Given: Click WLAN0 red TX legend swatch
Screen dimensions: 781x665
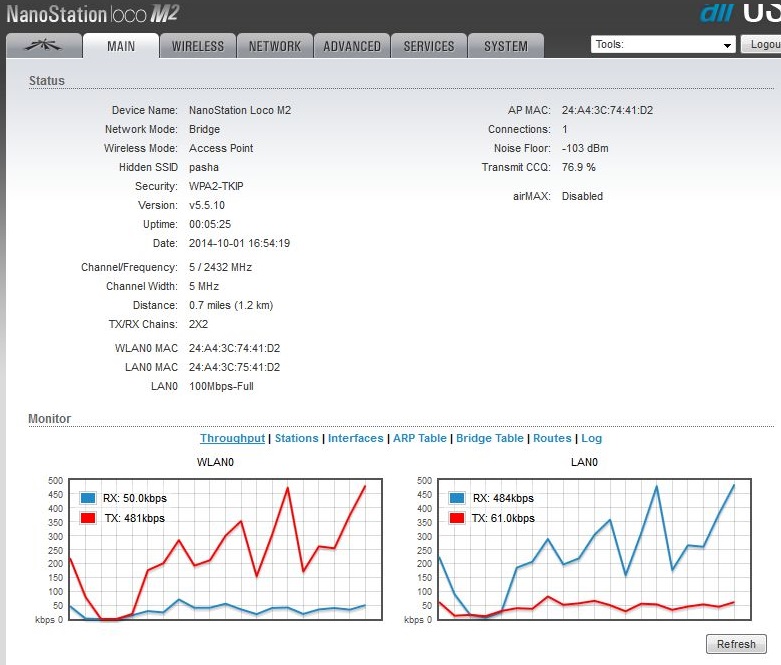Looking at the screenshot, I should coord(88,518).
